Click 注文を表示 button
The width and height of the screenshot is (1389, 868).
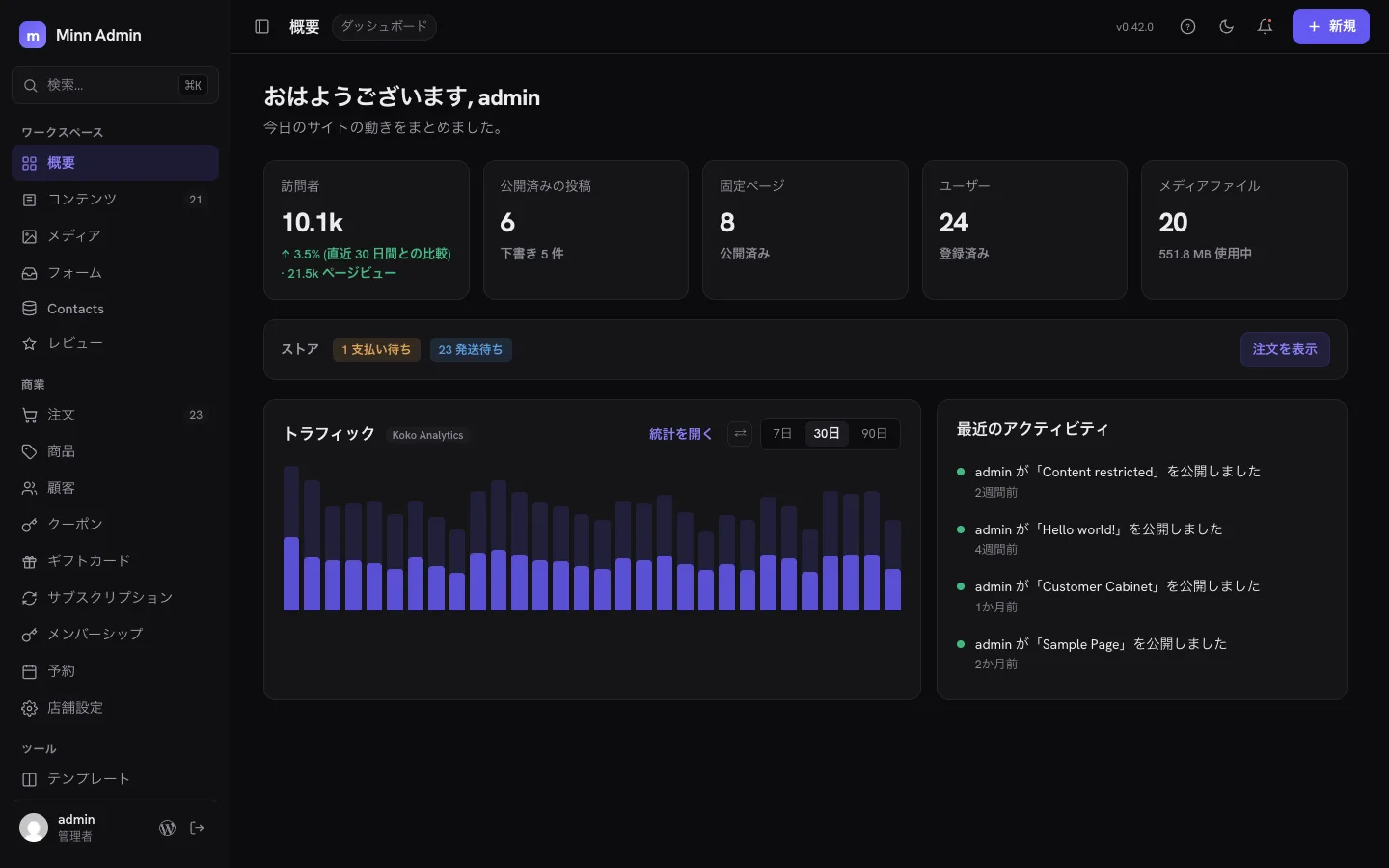tap(1285, 349)
